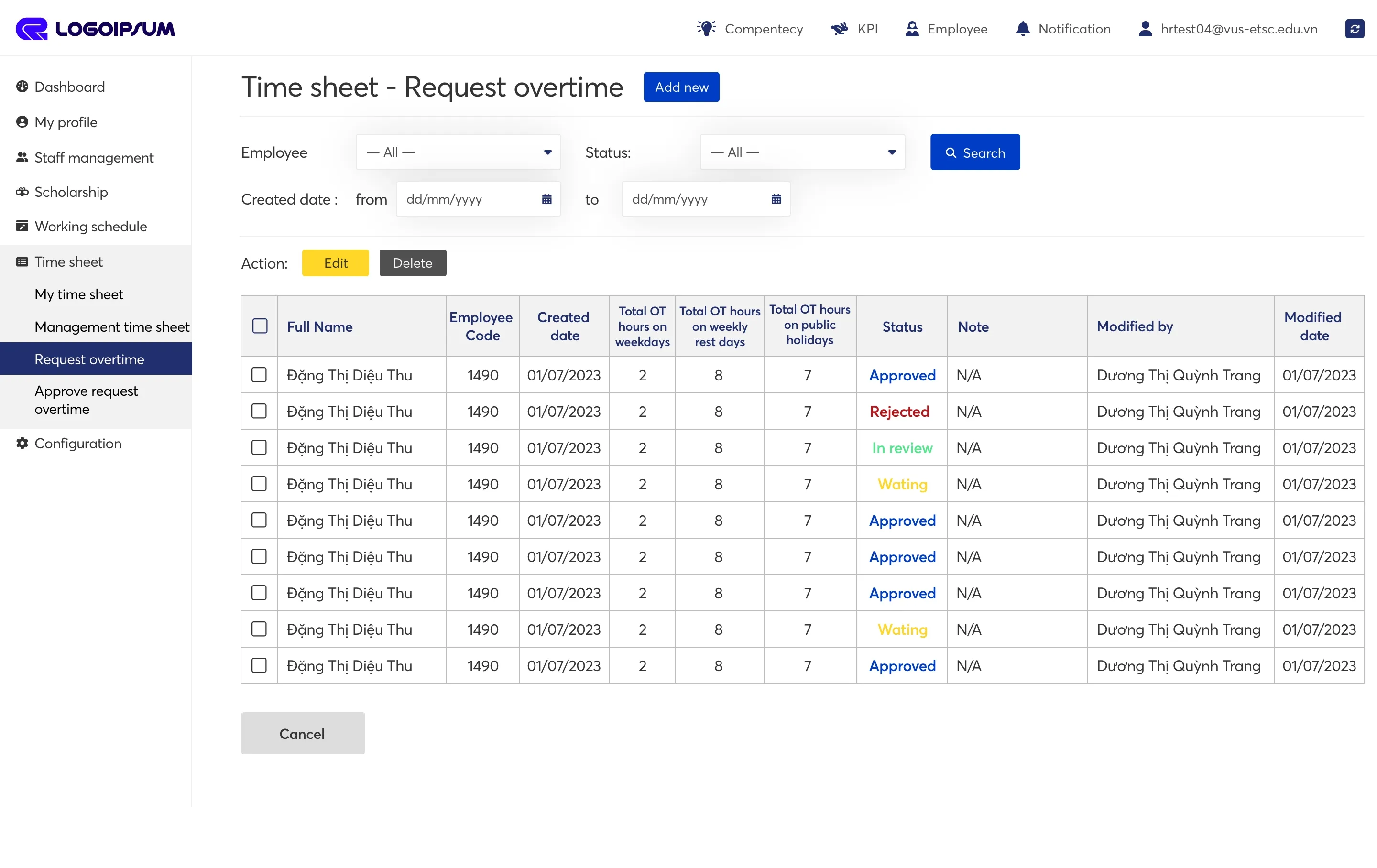This screenshot has height=868, width=1377.
Task: Click the Configuration gear icon
Action: click(x=22, y=443)
